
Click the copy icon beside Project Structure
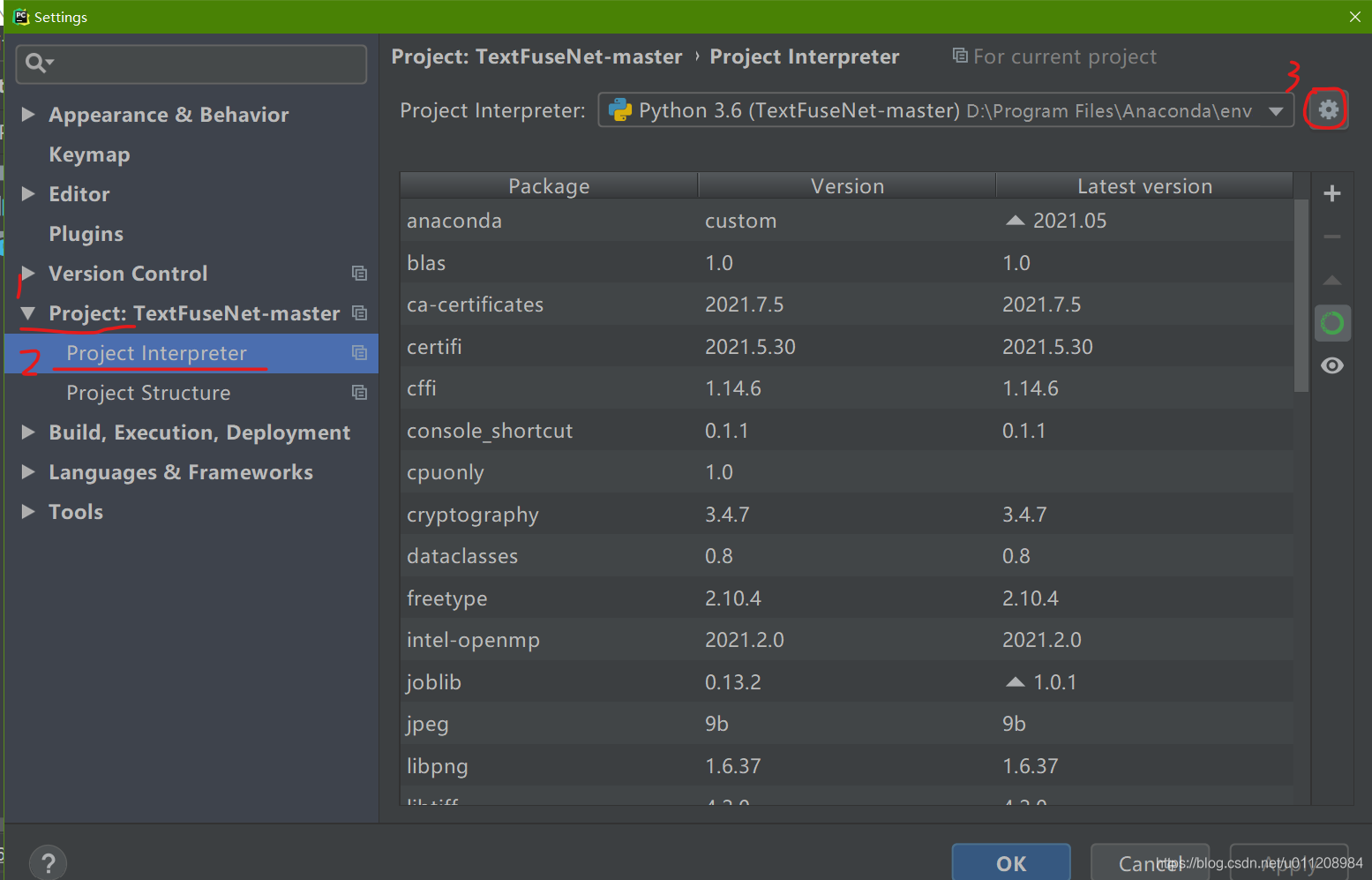(359, 393)
